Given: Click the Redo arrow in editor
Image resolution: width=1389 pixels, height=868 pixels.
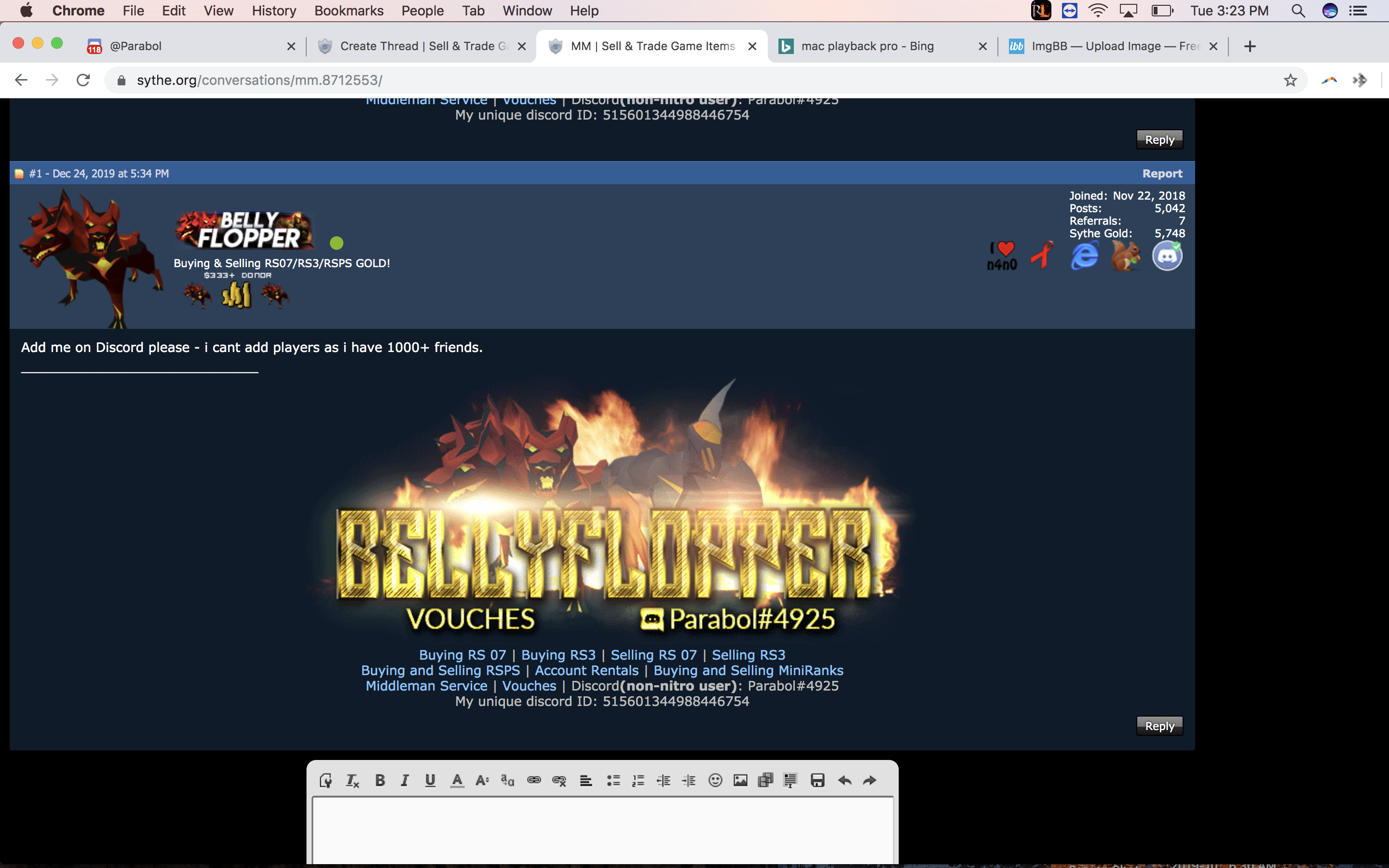Looking at the screenshot, I should (x=870, y=780).
